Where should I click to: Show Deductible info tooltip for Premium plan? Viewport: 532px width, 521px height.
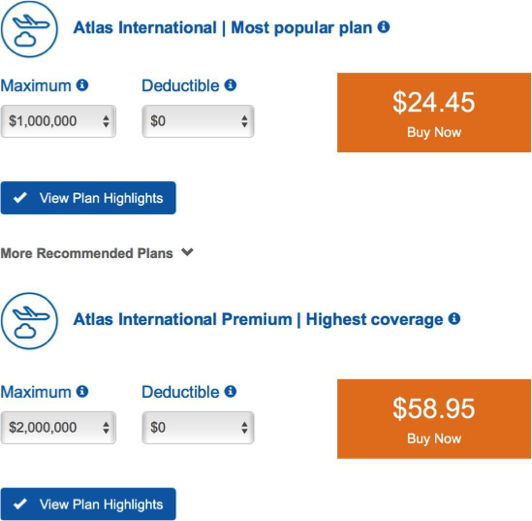click(230, 391)
